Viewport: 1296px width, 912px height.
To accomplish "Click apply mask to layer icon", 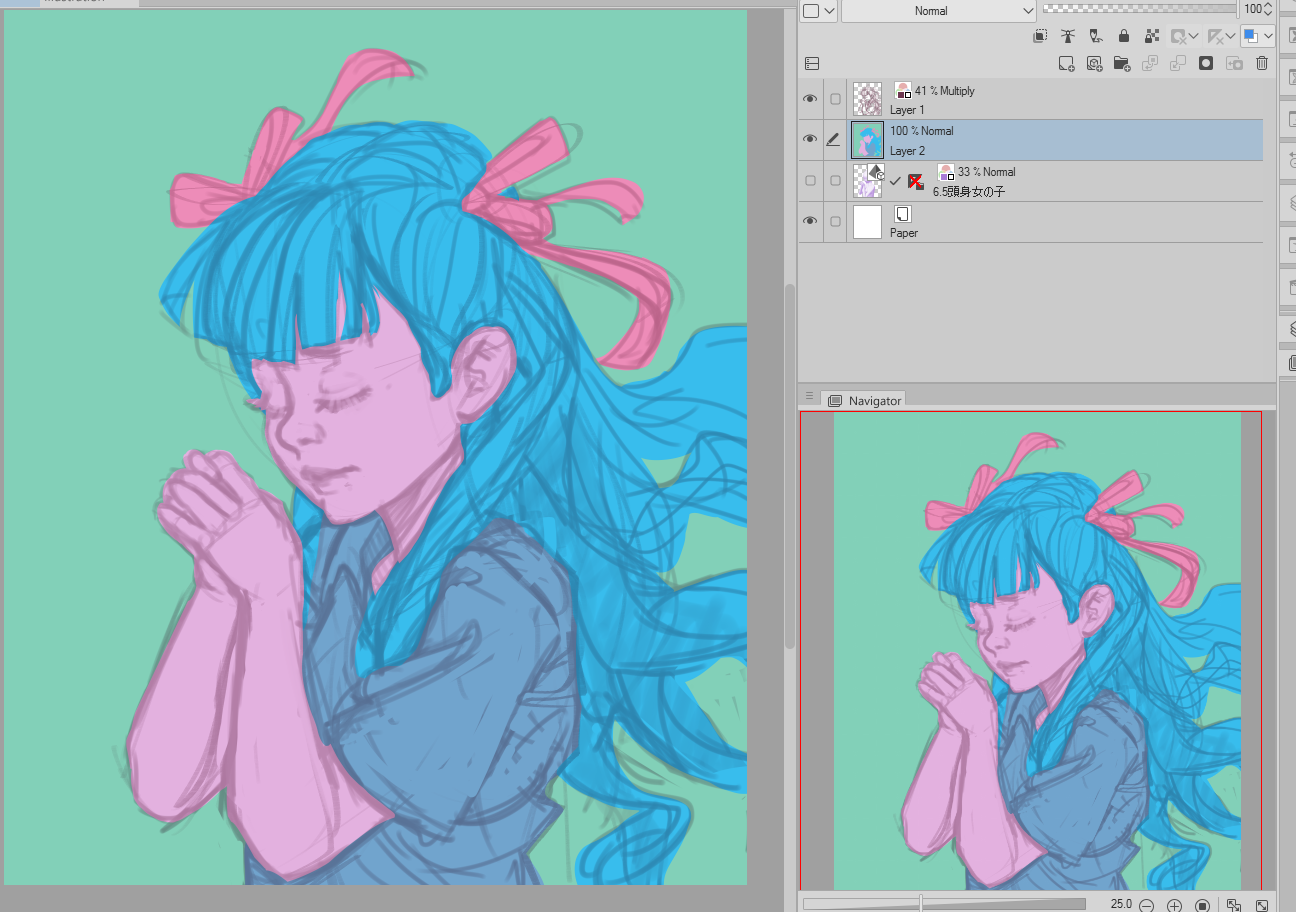I will (1234, 63).
